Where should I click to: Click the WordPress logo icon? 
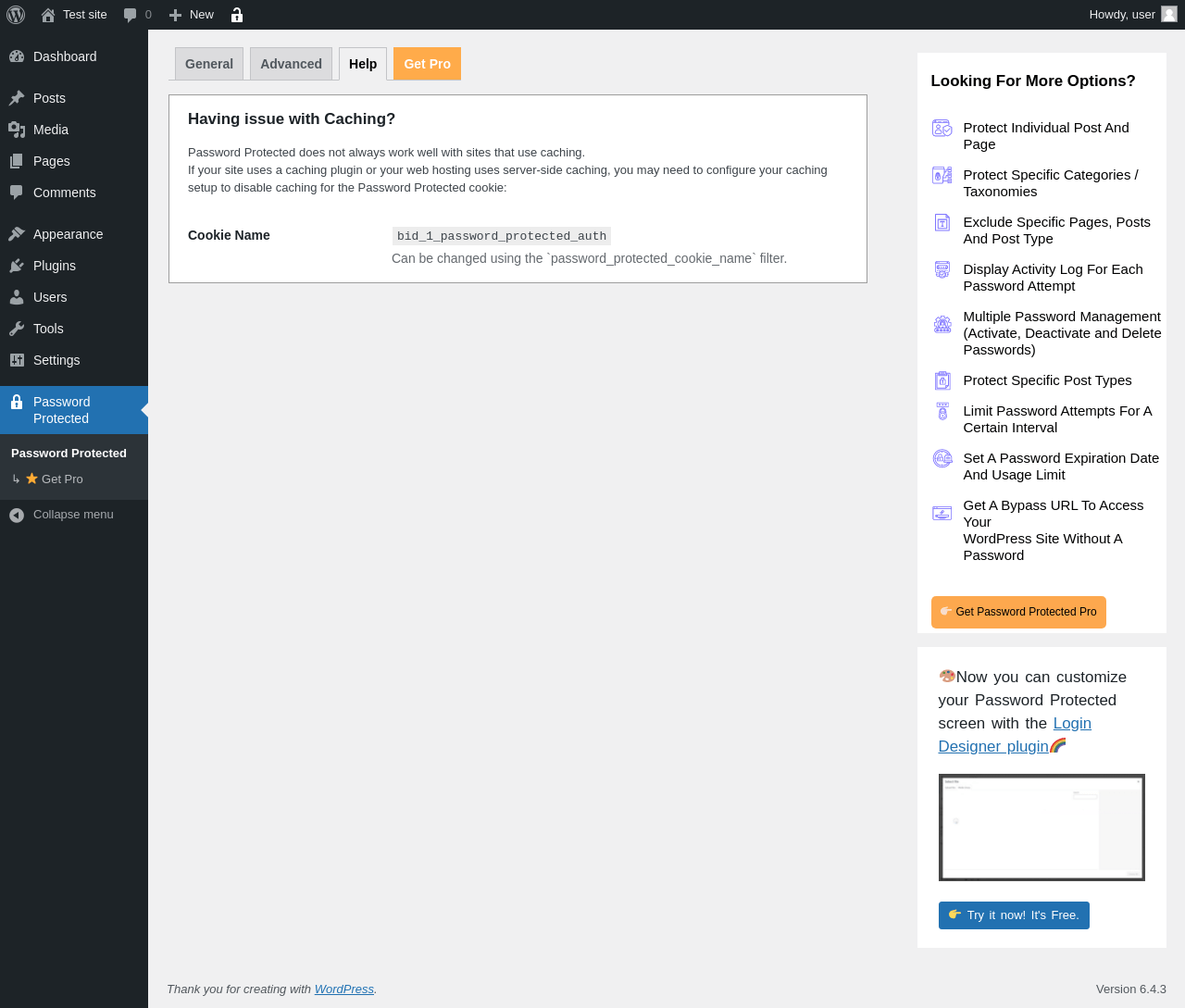click(x=16, y=15)
